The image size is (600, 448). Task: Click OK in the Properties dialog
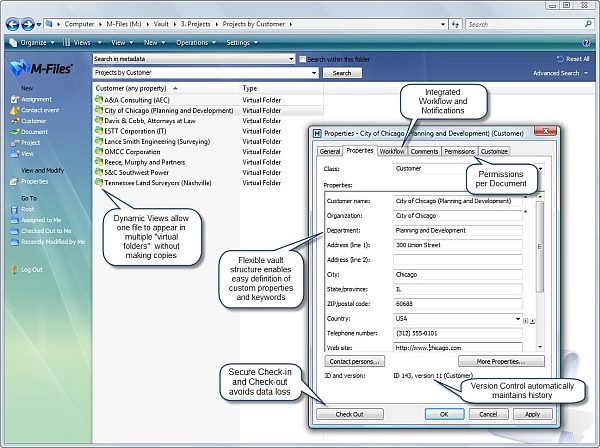click(x=444, y=414)
